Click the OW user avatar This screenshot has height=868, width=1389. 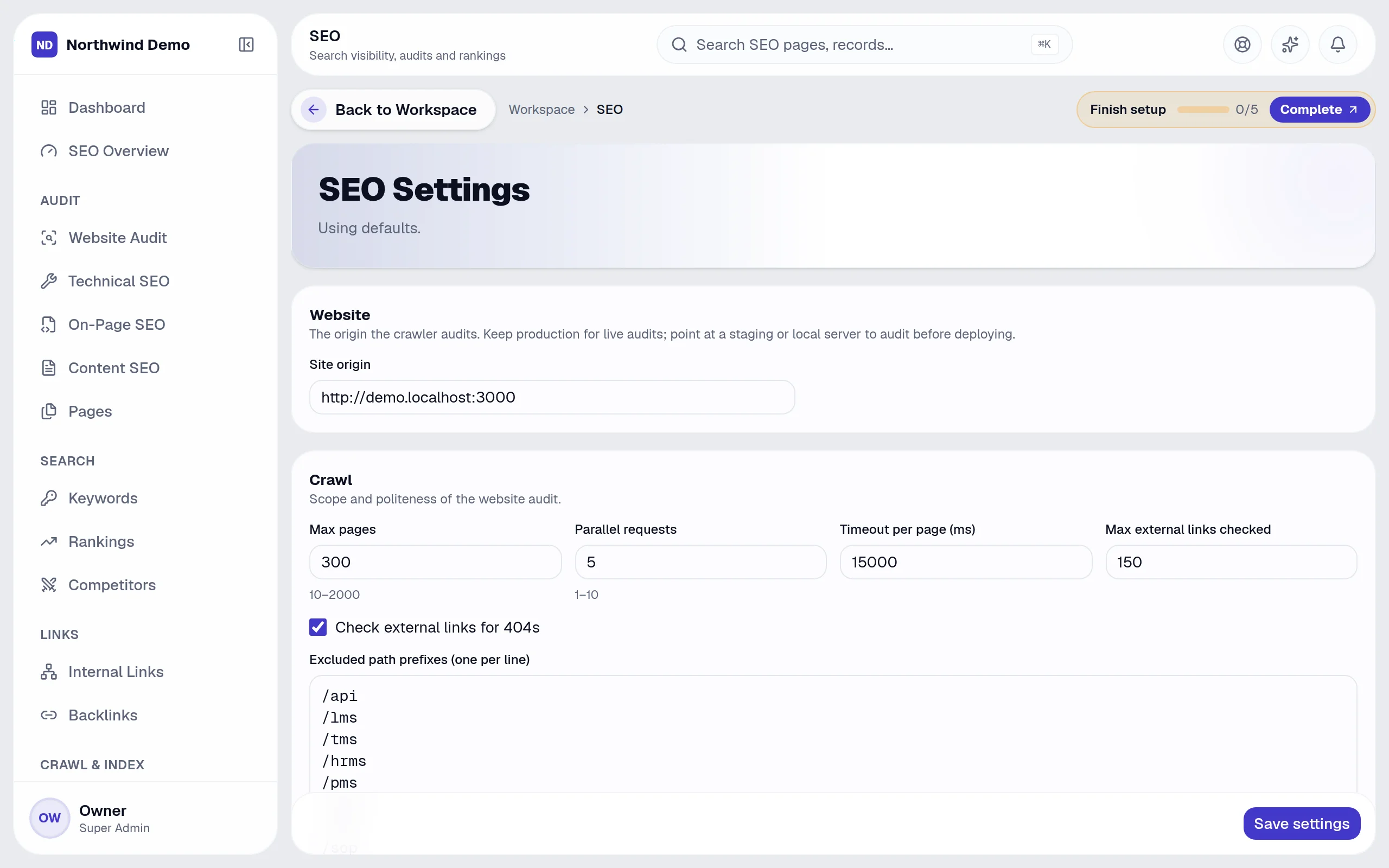pyautogui.click(x=49, y=818)
